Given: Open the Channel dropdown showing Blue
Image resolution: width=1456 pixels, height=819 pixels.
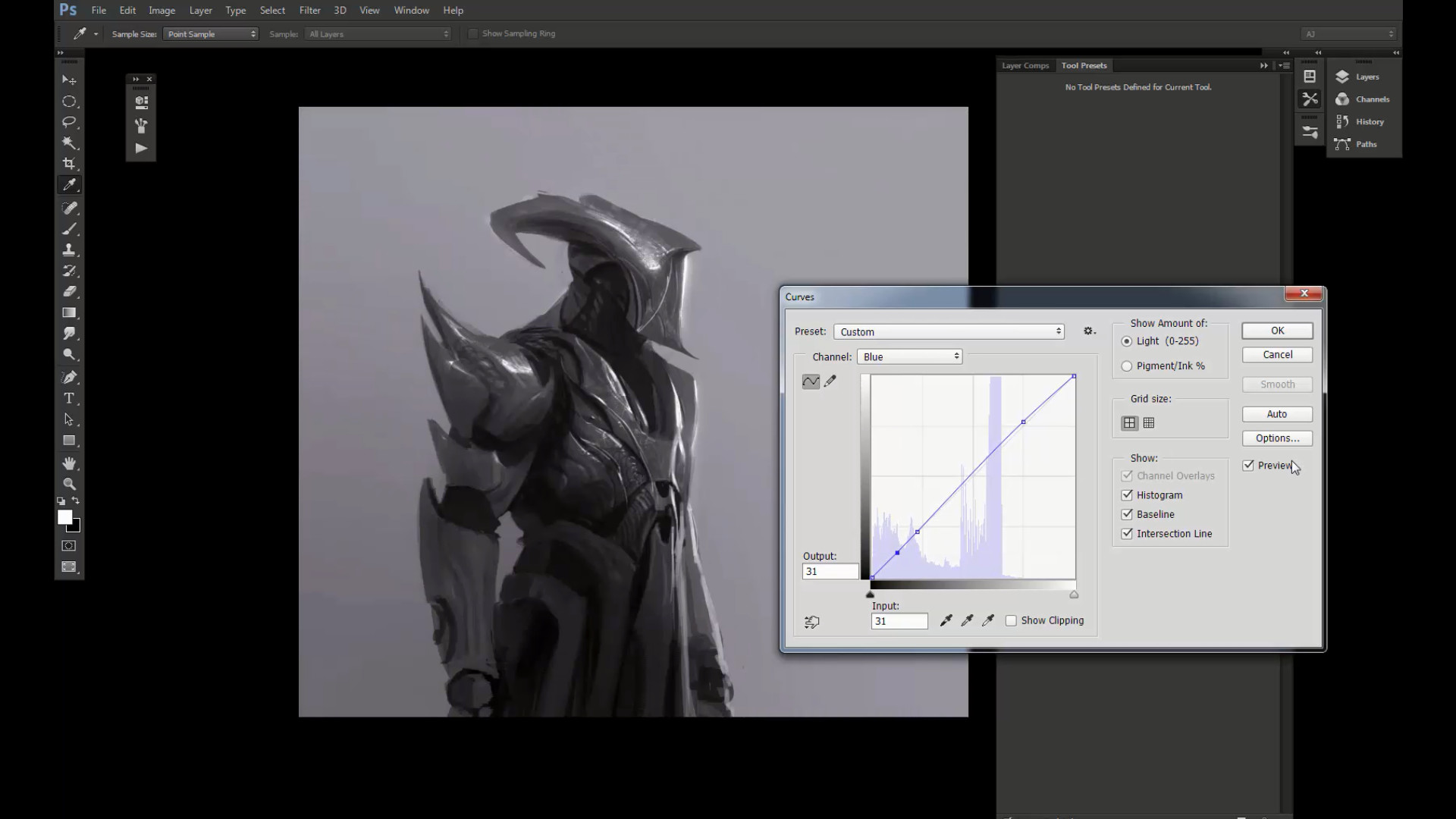Looking at the screenshot, I should point(909,356).
